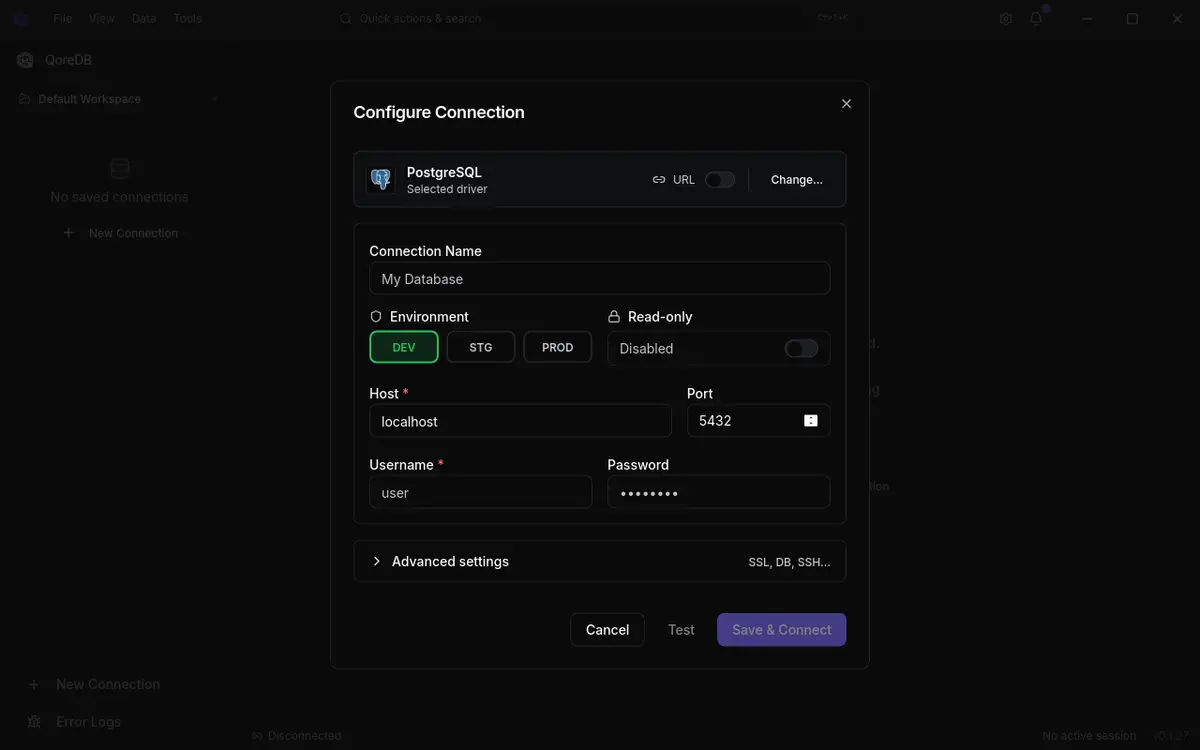Click the Port stepper arrows
1200x750 pixels.
tap(811, 421)
